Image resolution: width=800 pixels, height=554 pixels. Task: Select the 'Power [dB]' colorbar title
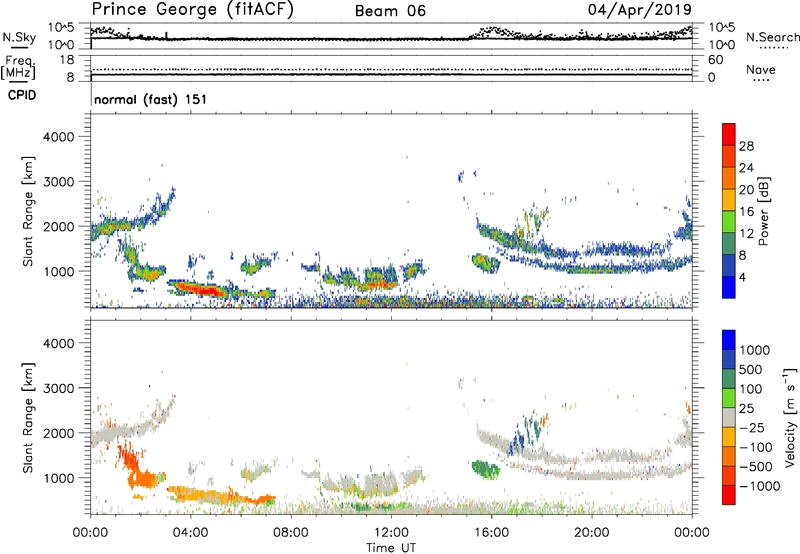pyautogui.click(x=764, y=211)
